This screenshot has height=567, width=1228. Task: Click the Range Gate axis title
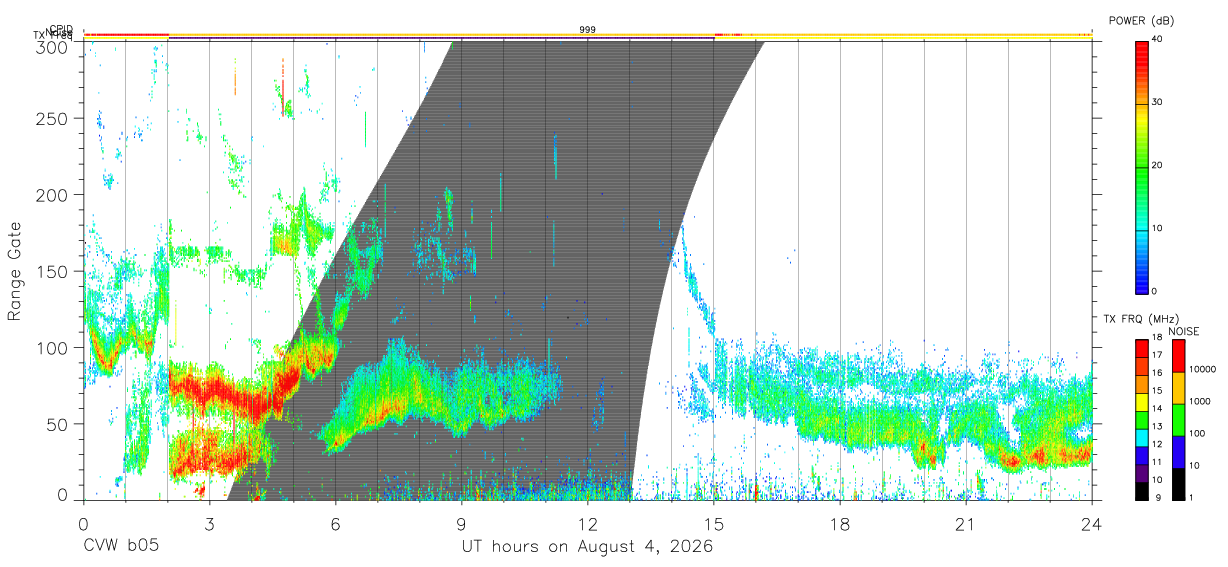tap(15, 272)
